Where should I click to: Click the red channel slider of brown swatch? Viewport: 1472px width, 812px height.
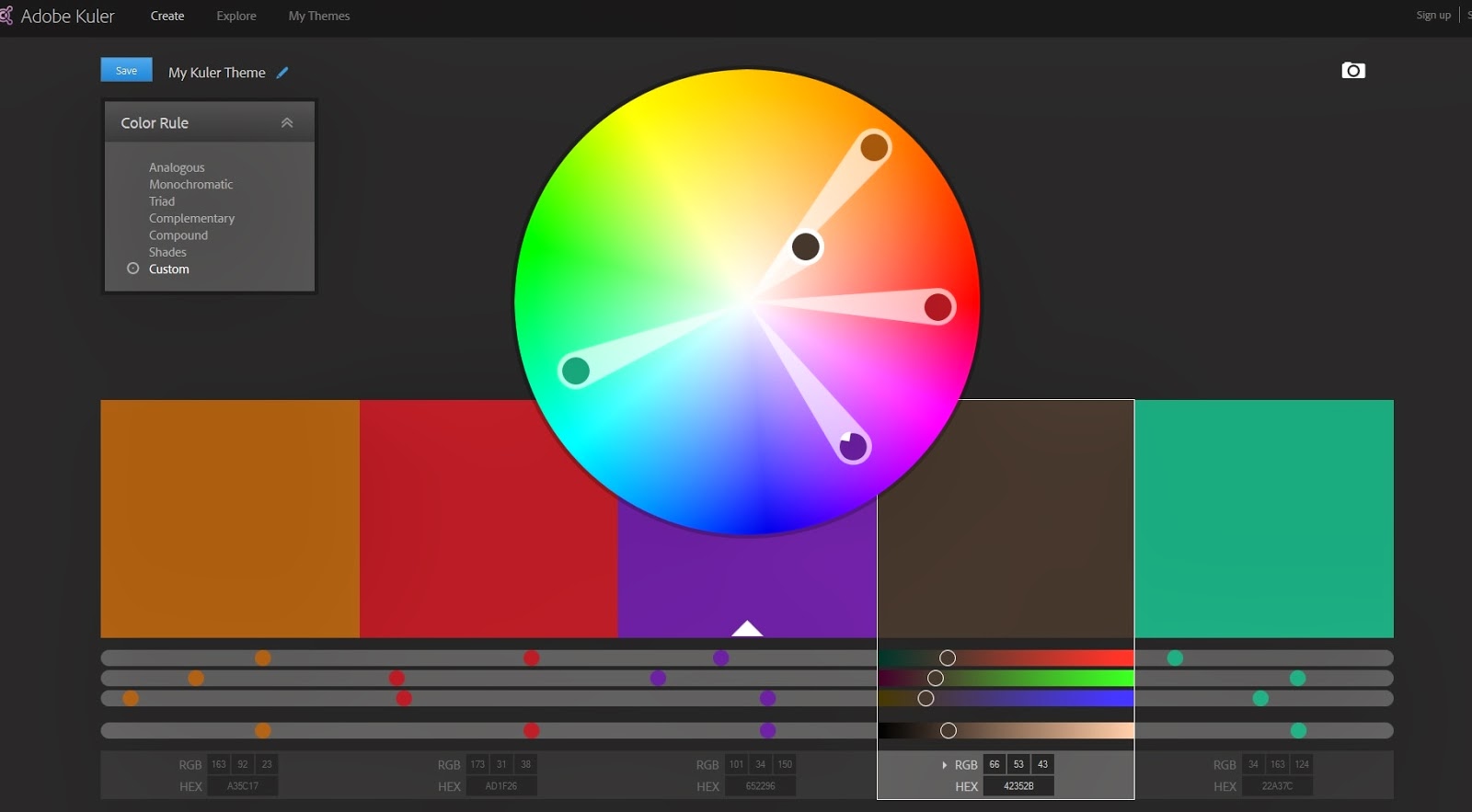click(1006, 658)
